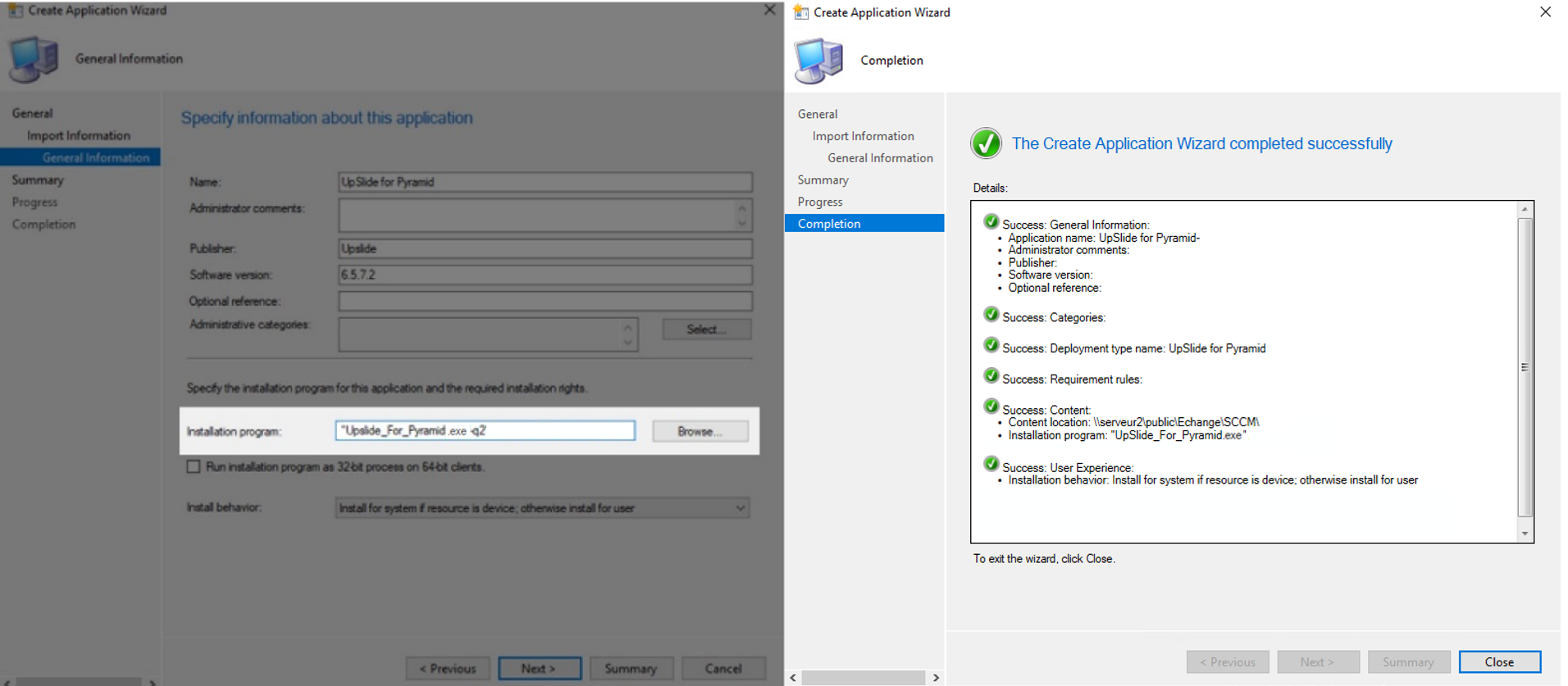Image resolution: width=1568 pixels, height=686 pixels.
Task: Click green check beside Success: Requirement rules
Action: pos(991,376)
